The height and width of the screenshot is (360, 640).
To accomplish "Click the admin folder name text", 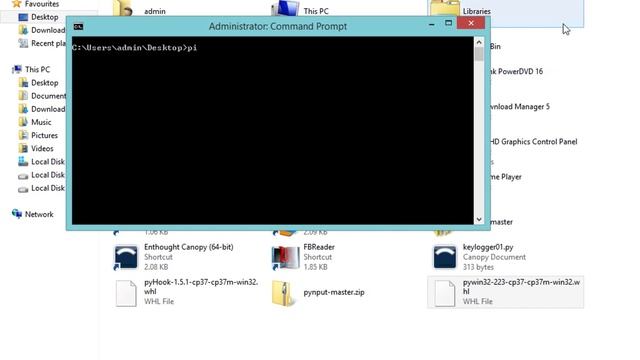I will [x=155, y=11].
